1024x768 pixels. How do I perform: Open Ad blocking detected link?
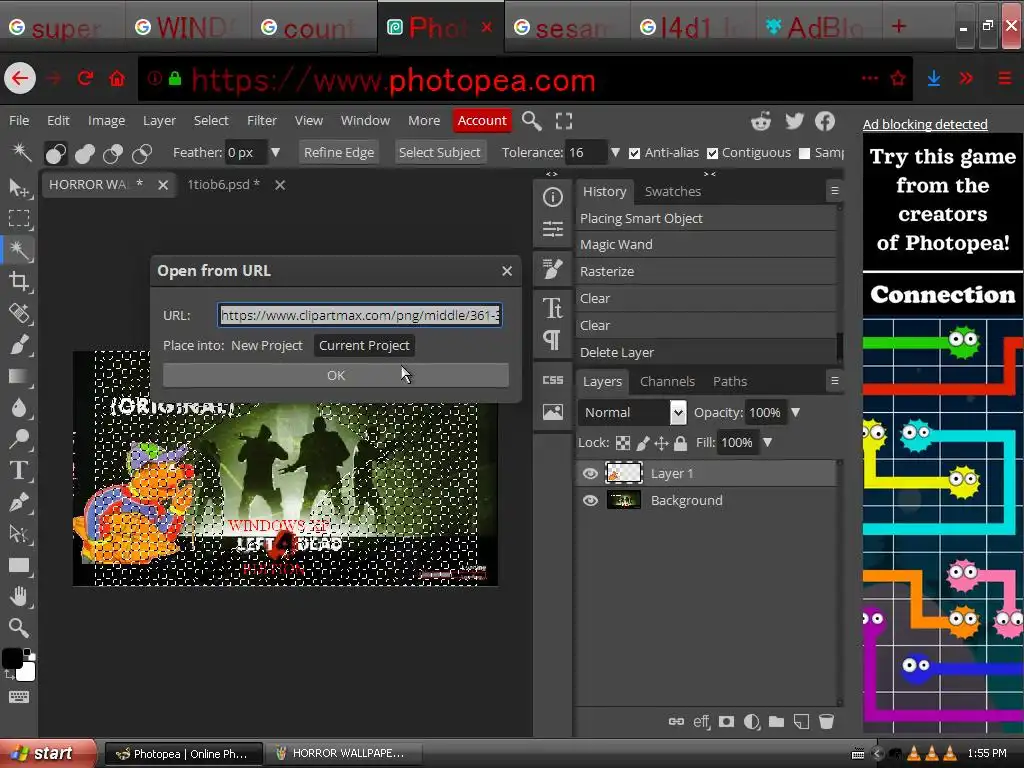coord(925,124)
